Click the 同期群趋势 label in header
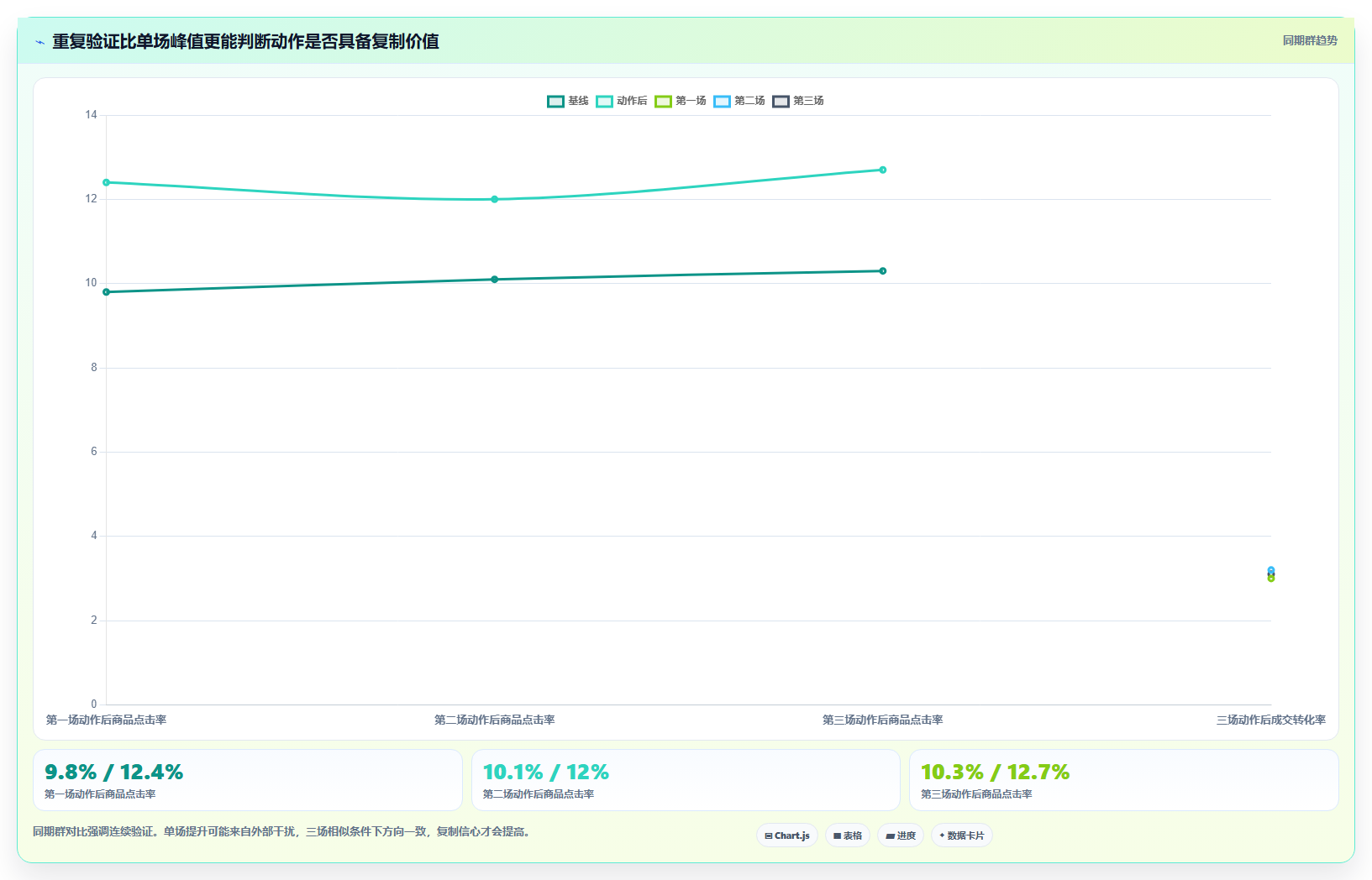Viewport: 1372px width, 880px height. pos(1310,40)
